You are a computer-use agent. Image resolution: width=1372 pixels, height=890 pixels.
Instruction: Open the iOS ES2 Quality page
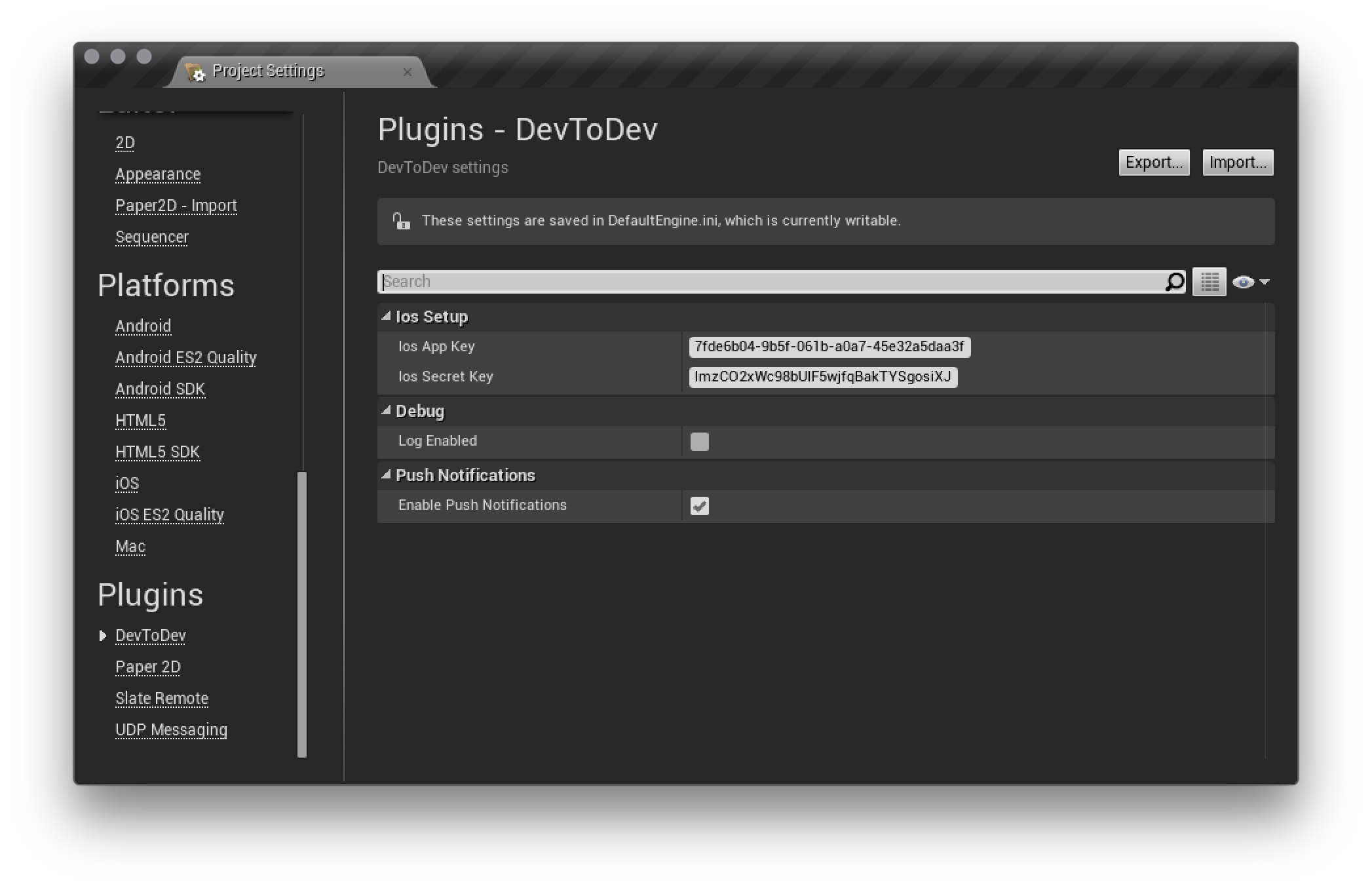click(x=169, y=515)
